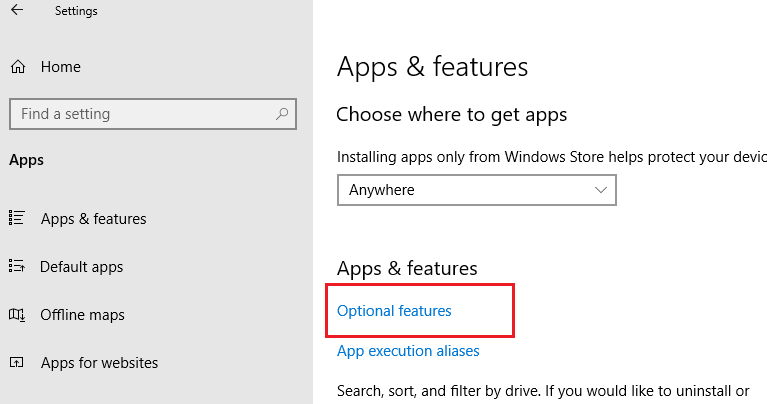Screen dimensions: 767x404
Task: Focus the Find a setting search field
Action: point(153,114)
